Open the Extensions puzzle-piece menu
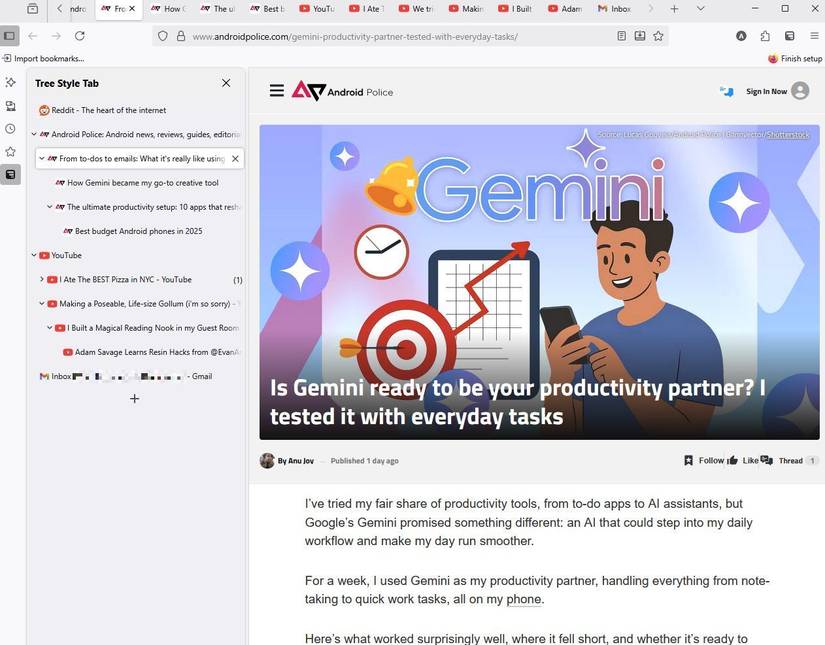Image resolution: width=825 pixels, height=645 pixels. (765, 36)
